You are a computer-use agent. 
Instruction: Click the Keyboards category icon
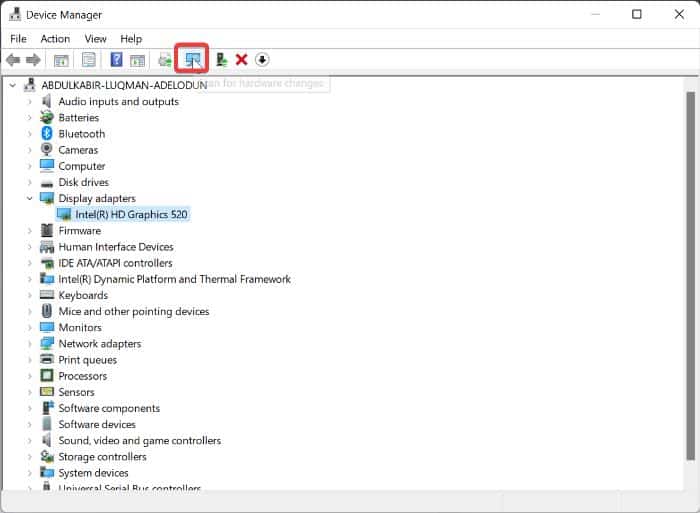tap(47, 295)
